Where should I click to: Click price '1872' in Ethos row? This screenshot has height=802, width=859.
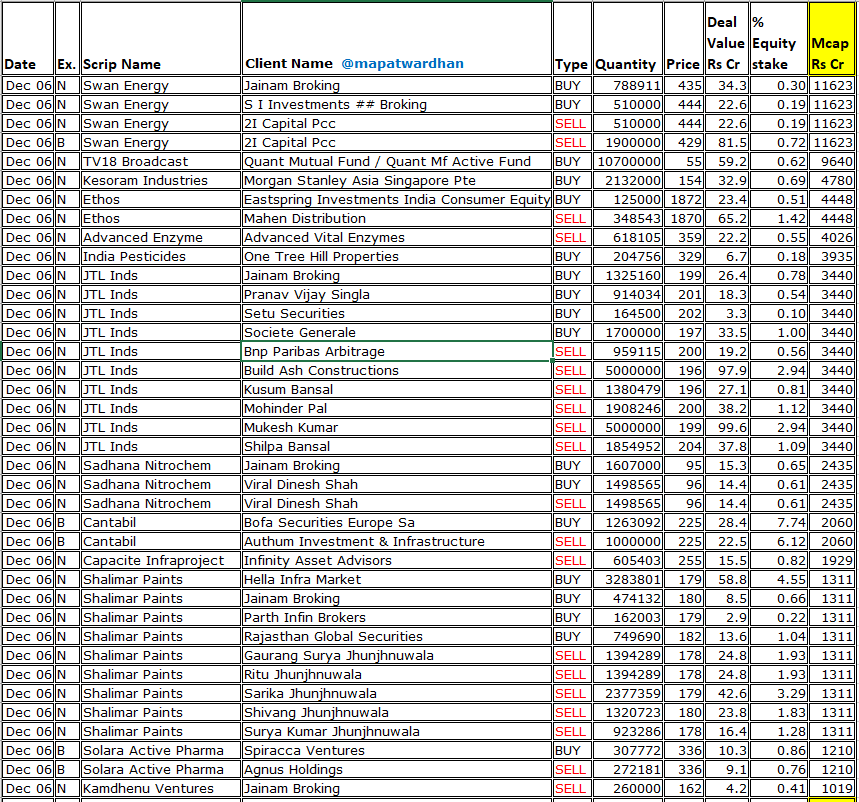pyautogui.click(x=684, y=199)
